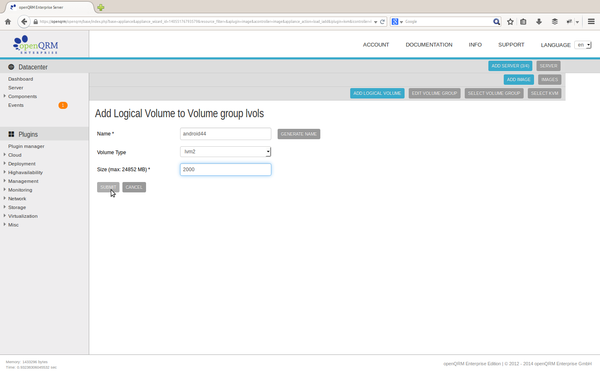Click the ADD LOGICAL VOLUME button
This screenshot has height=374, width=600.
(x=377, y=93)
